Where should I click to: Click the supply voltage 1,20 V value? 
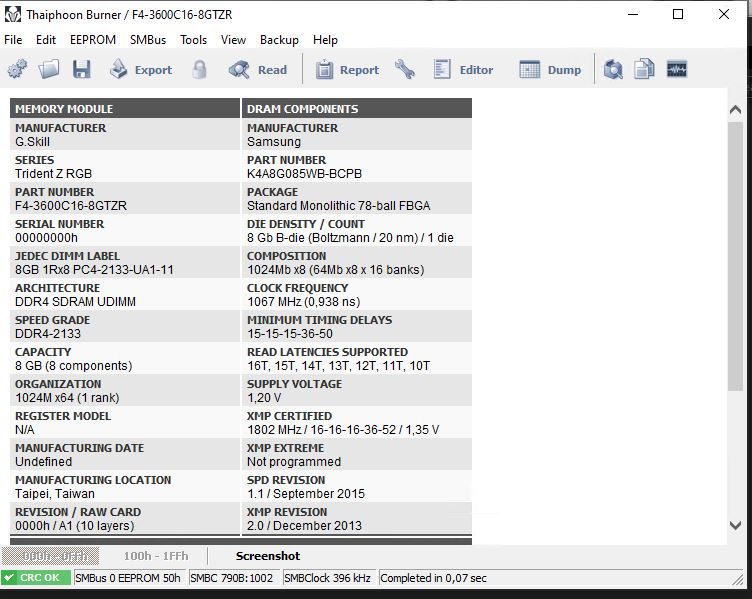(x=264, y=398)
